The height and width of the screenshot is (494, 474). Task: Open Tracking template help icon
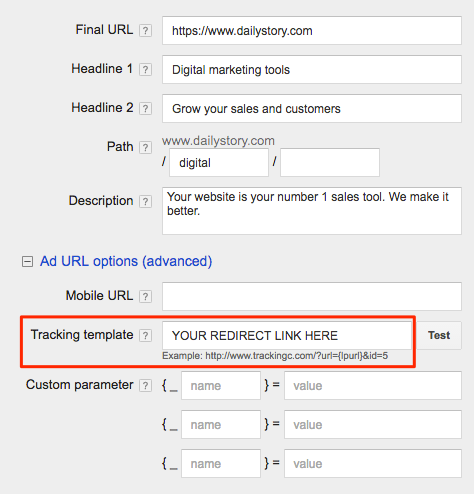[145, 335]
